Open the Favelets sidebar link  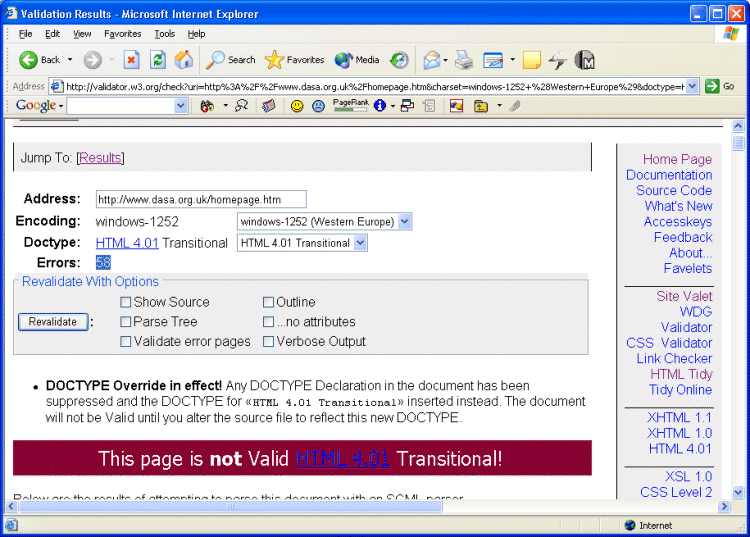687,268
